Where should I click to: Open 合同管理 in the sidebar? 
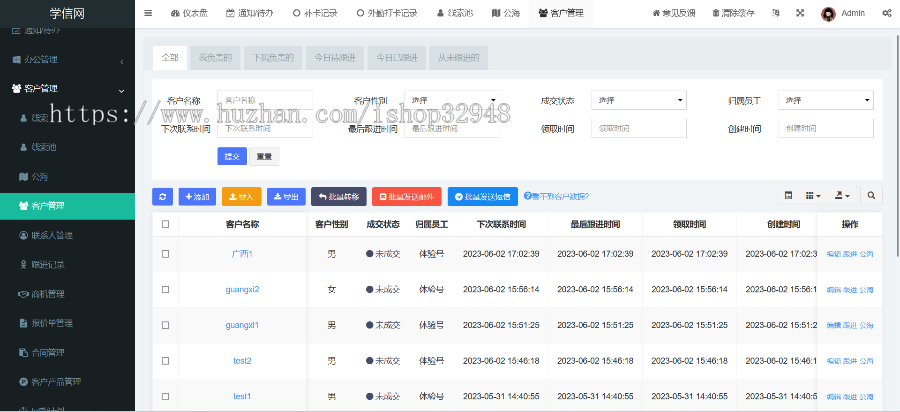68,352
